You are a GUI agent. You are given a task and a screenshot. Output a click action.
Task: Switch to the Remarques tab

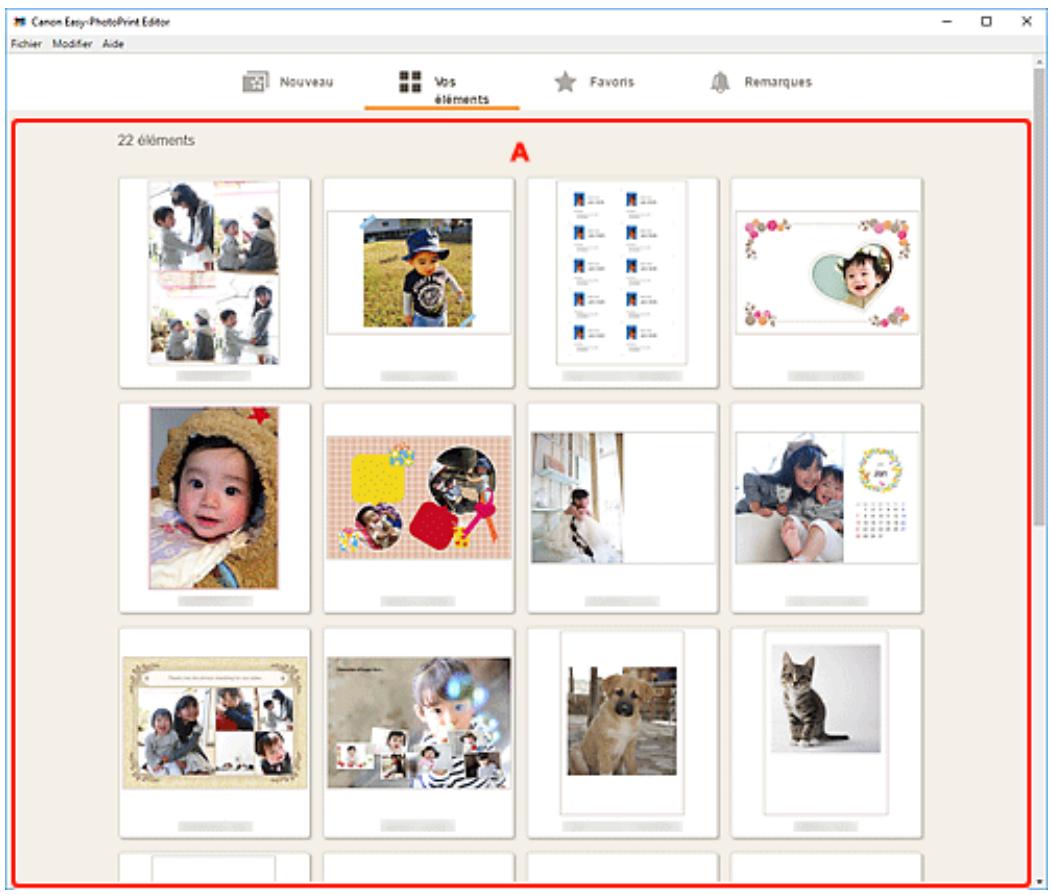(760, 82)
